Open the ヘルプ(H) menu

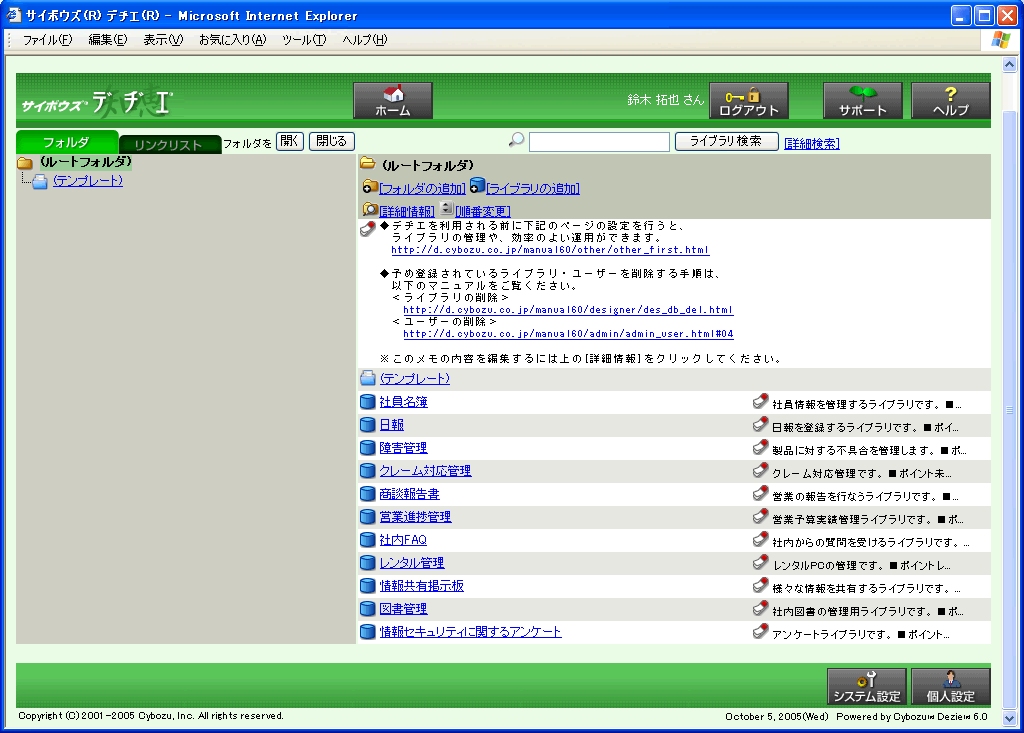tap(365, 40)
